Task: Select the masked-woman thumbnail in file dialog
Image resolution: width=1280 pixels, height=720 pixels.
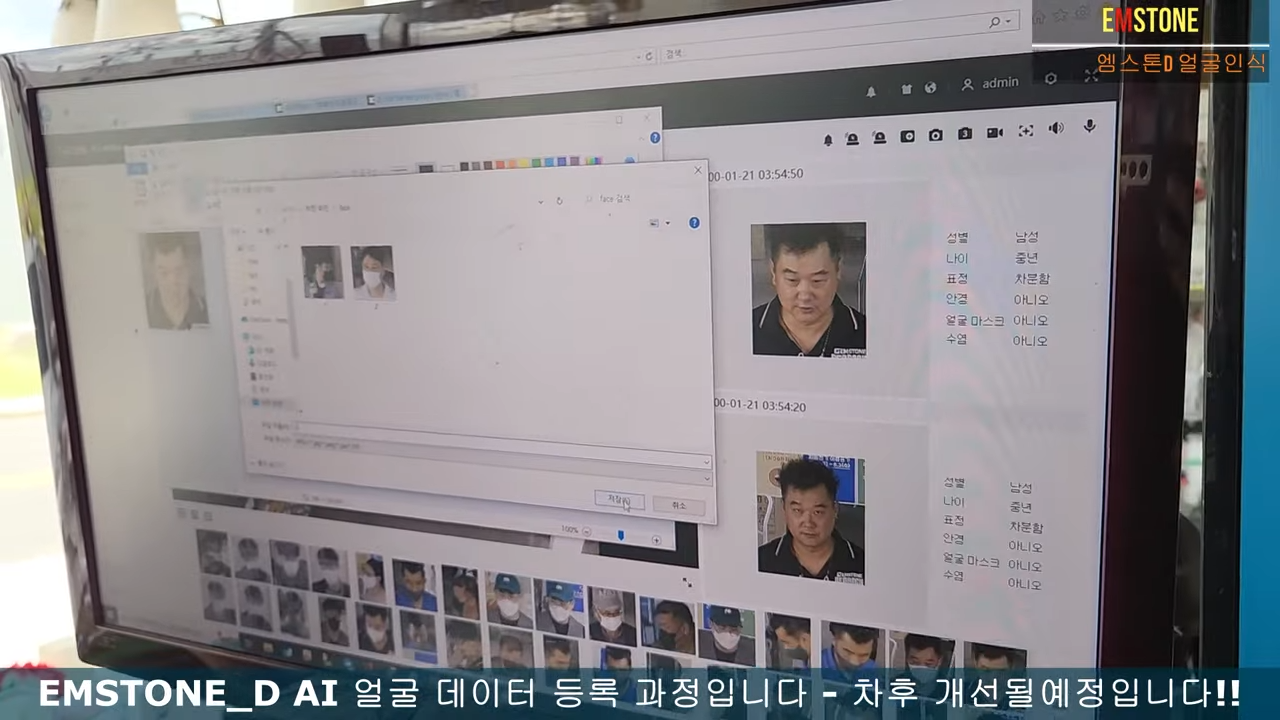Action: pyautogui.click(x=372, y=273)
